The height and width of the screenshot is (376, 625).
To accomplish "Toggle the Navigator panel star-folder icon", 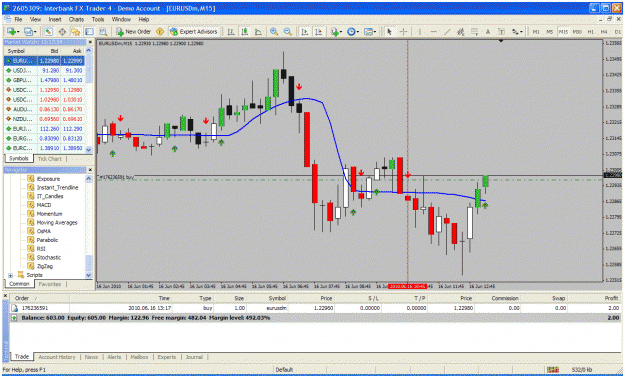I will tap(75, 31).
